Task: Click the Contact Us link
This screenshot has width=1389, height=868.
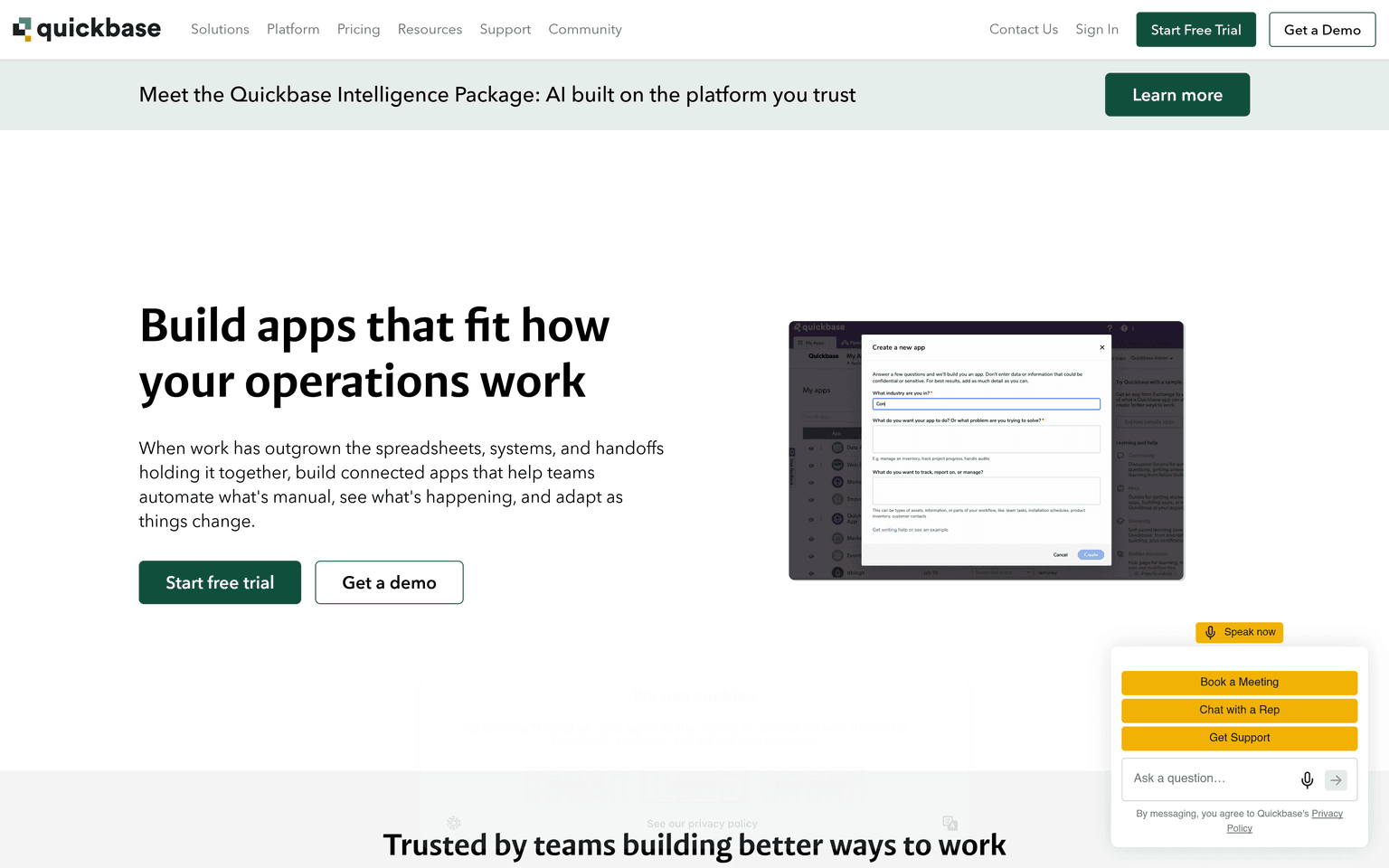Action: point(1024,29)
